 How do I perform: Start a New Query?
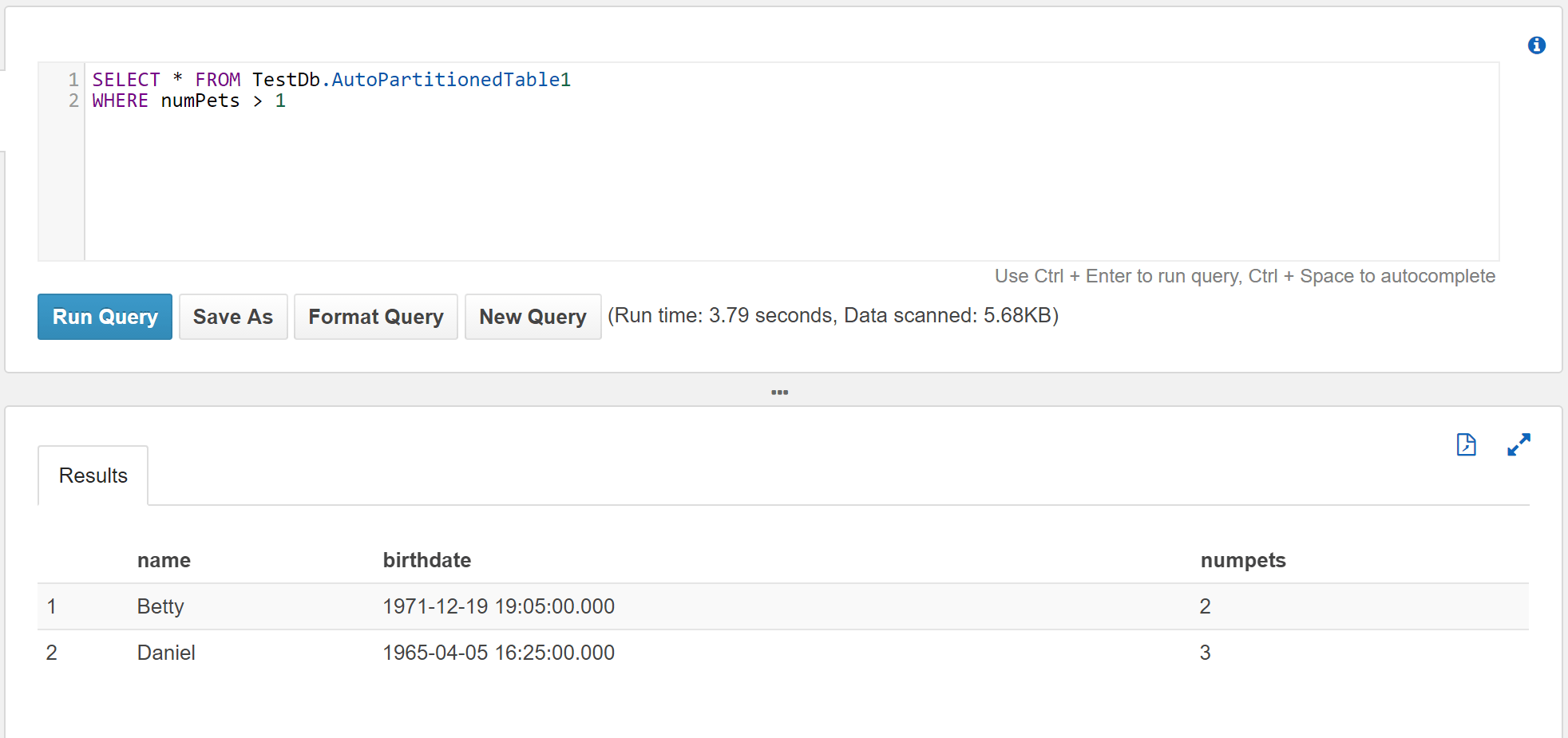533,317
